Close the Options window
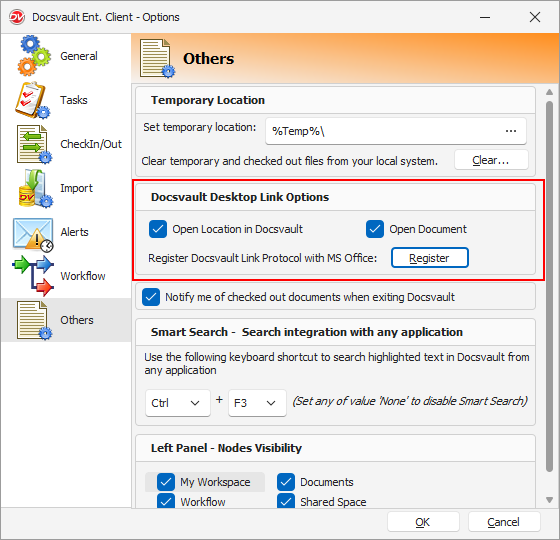This screenshot has width=560, height=540. tap(535, 17)
